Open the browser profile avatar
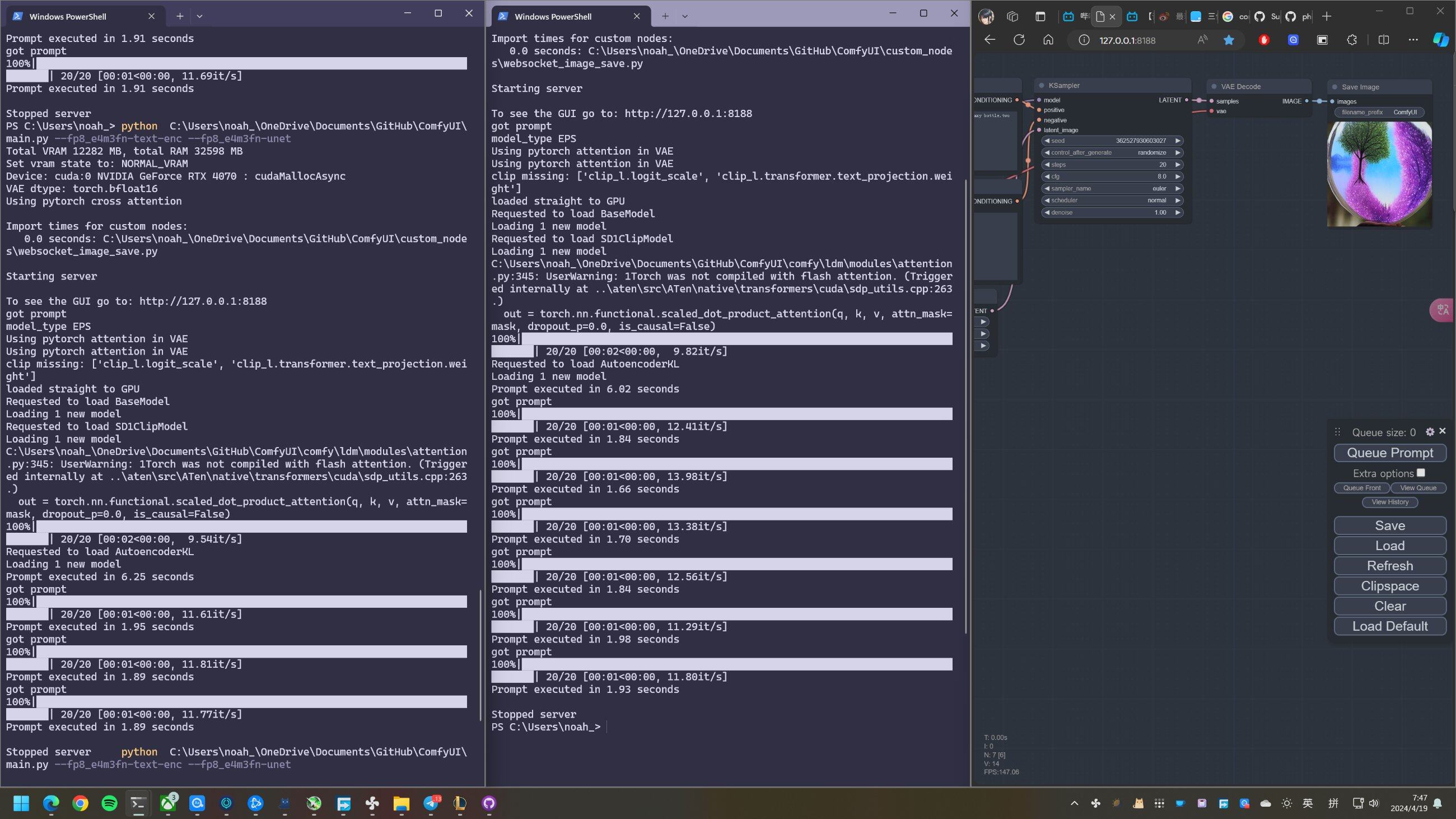Viewport: 1456px width, 819px height. [x=986, y=16]
